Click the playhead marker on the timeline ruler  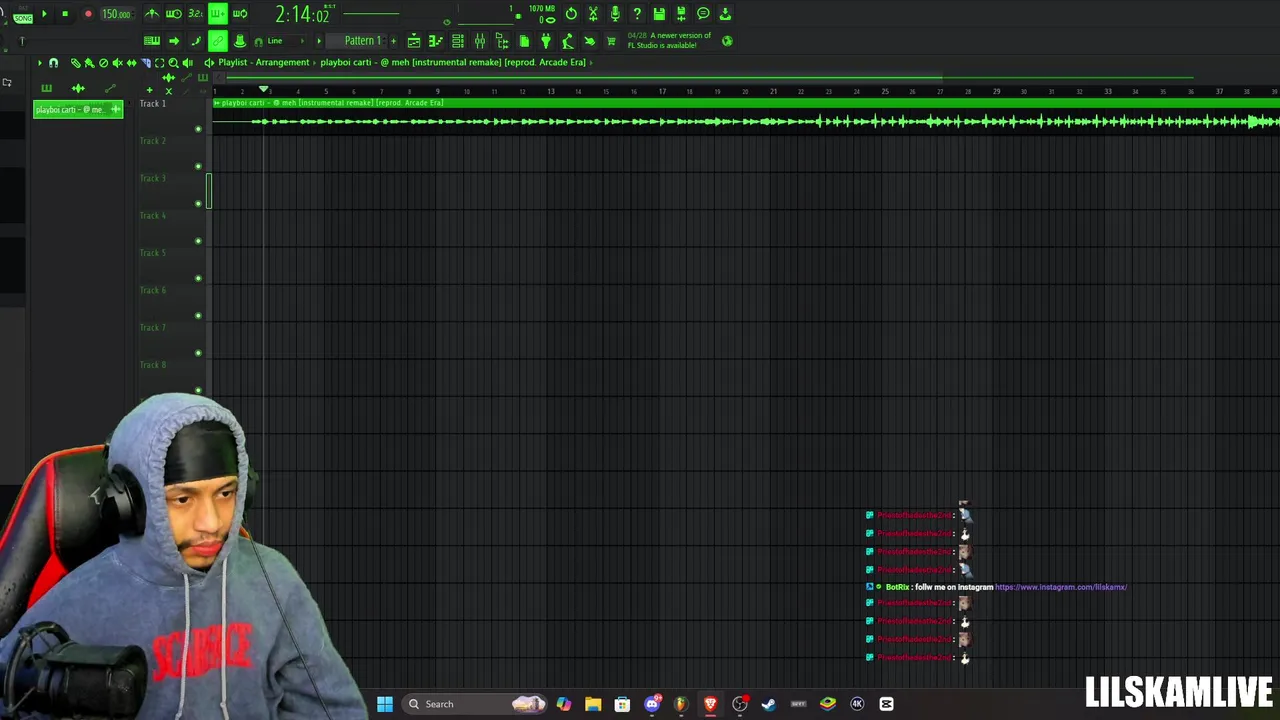[x=263, y=90]
